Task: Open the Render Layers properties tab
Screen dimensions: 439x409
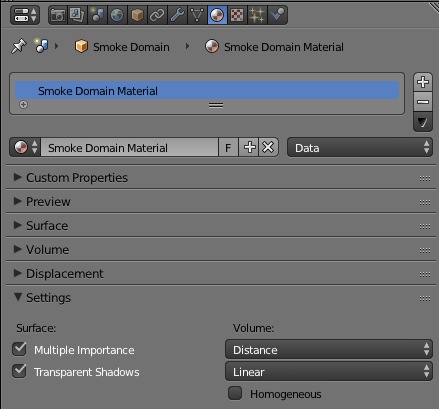Action: click(77, 15)
